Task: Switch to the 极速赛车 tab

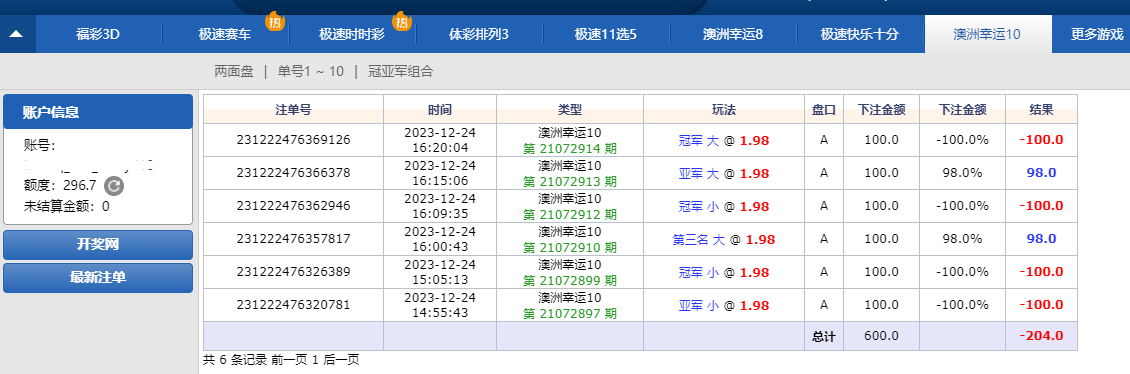Action: tap(226, 34)
